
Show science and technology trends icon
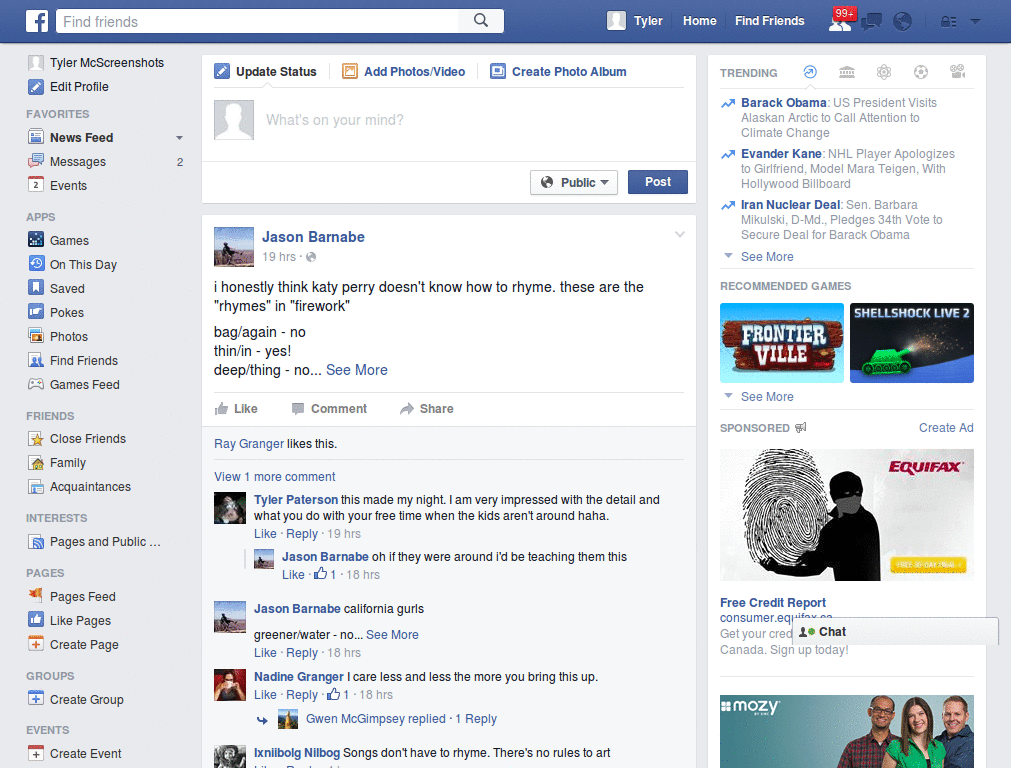coord(884,72)
